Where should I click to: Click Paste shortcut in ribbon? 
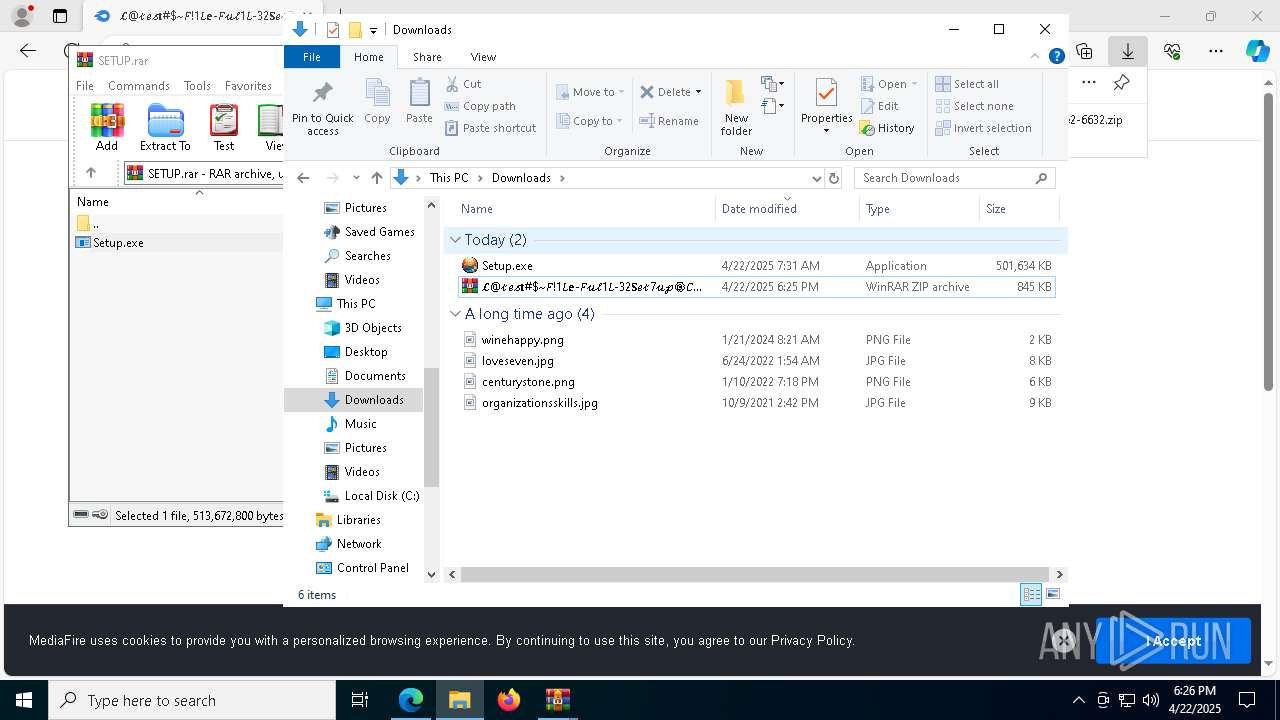tap(490, 128)
